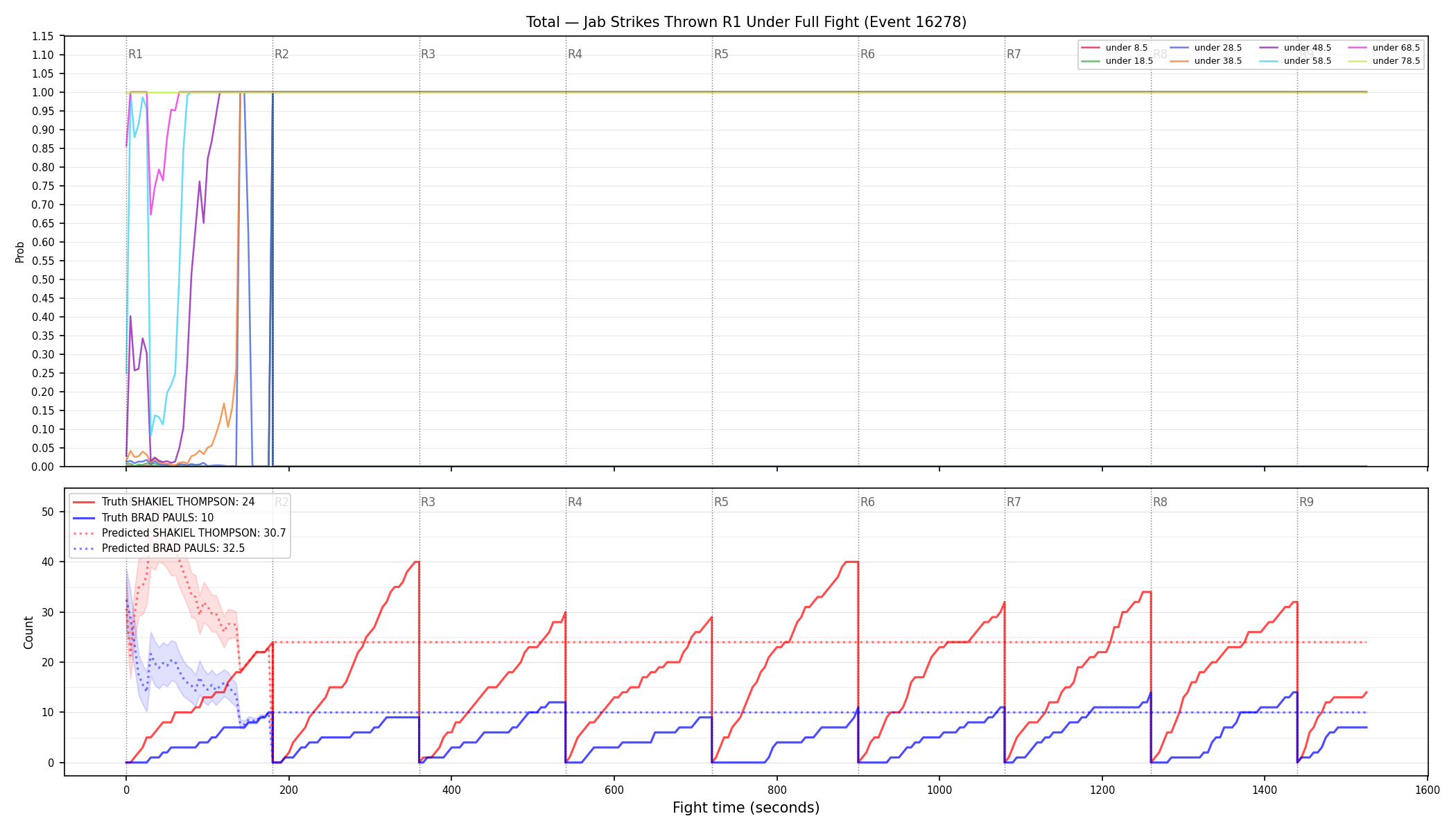
Task: Click the fight time axis tick label 600
Action: pyautogui.click(x=614, y=790)
